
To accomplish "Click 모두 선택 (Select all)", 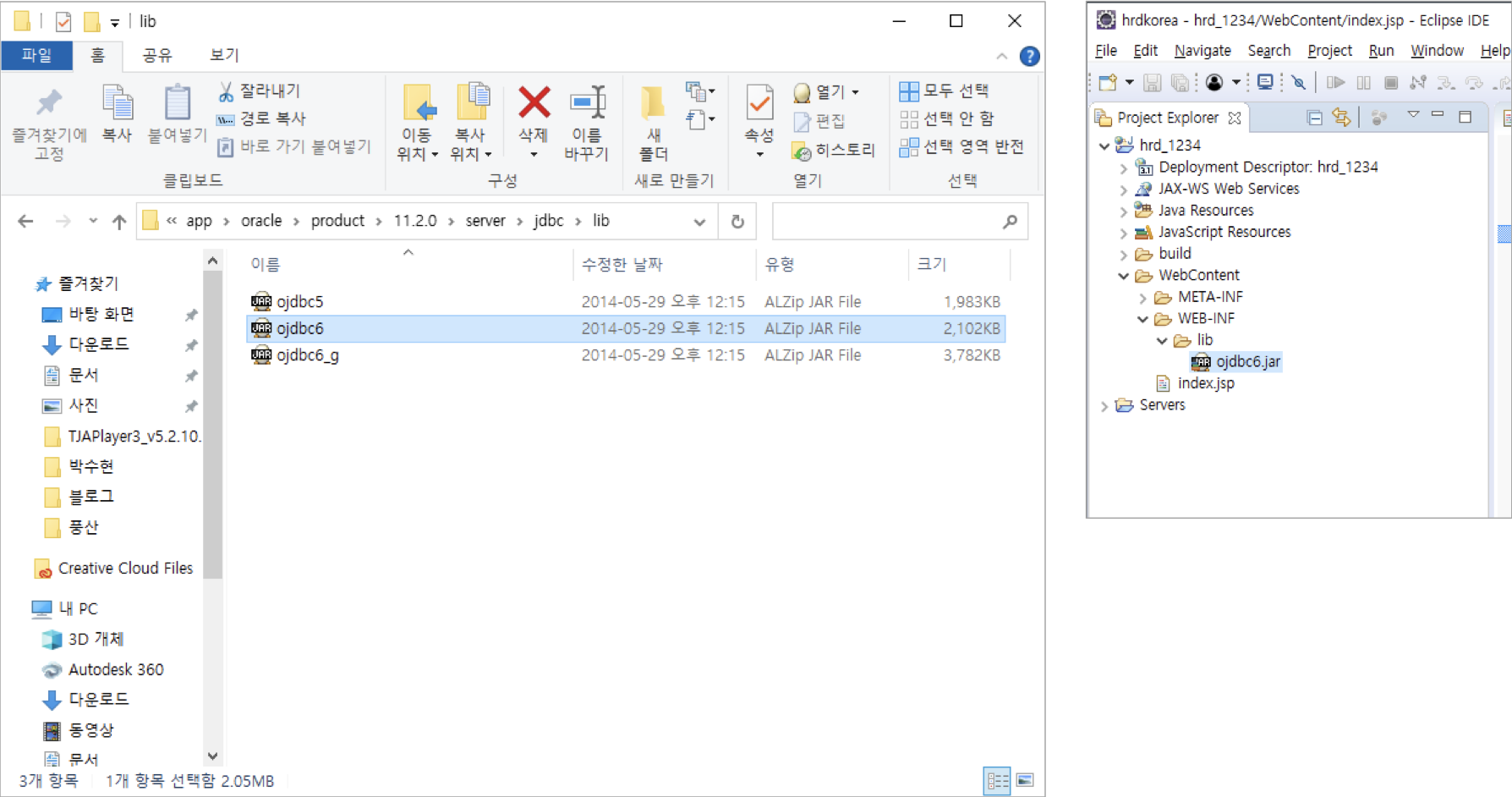I will (x=944, y=91).
